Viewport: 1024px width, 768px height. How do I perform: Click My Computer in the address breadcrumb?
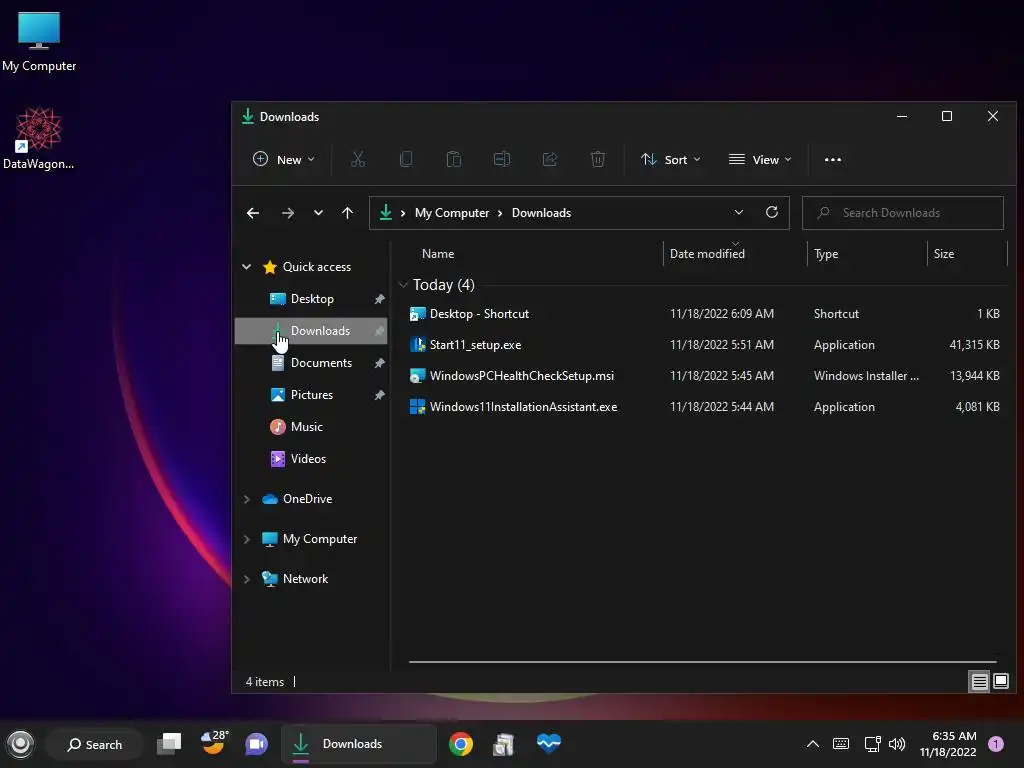click(452, 213)
